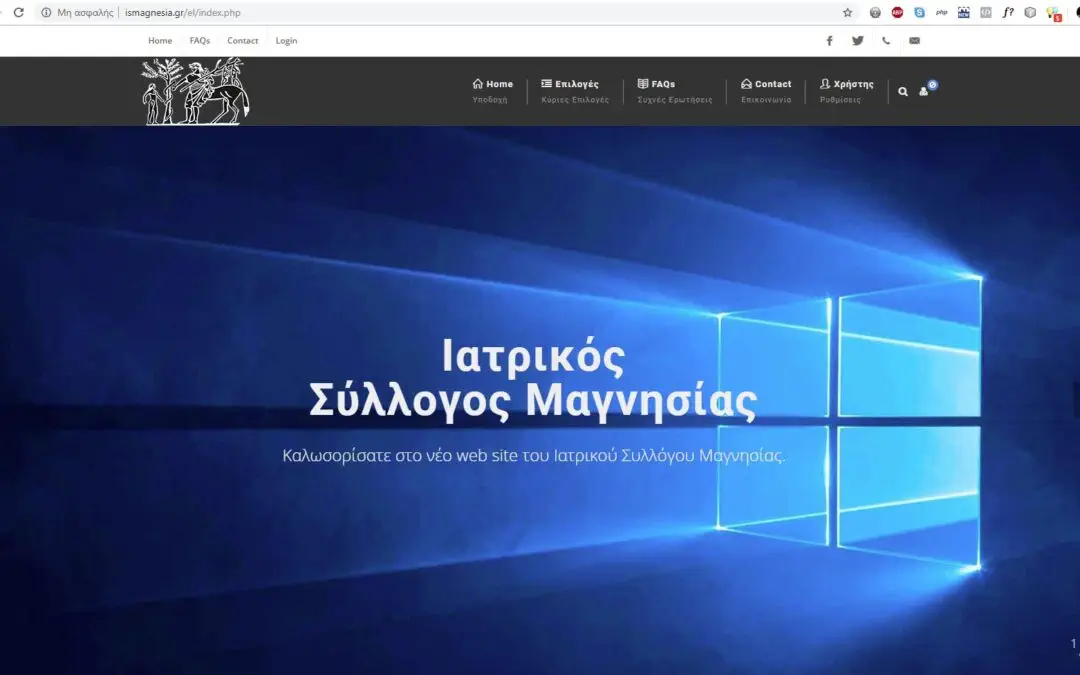Click the 'Ιατρικός Σύλλογος Μαγνησίας' heading
This screenshot has height=675, width=1080.
pyautogui.click(x=532, y=378)
